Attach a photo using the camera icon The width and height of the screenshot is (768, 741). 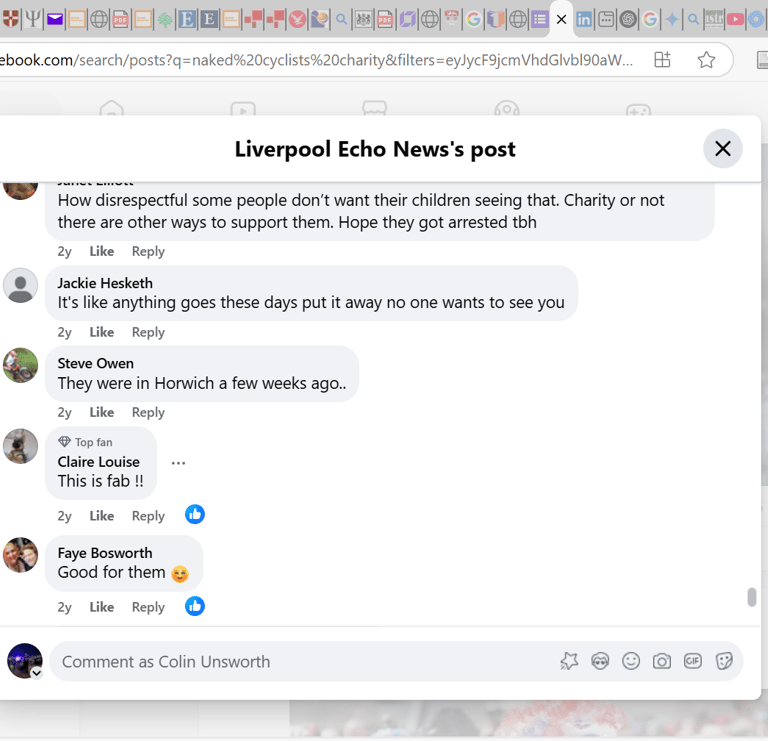coord(662,661)
